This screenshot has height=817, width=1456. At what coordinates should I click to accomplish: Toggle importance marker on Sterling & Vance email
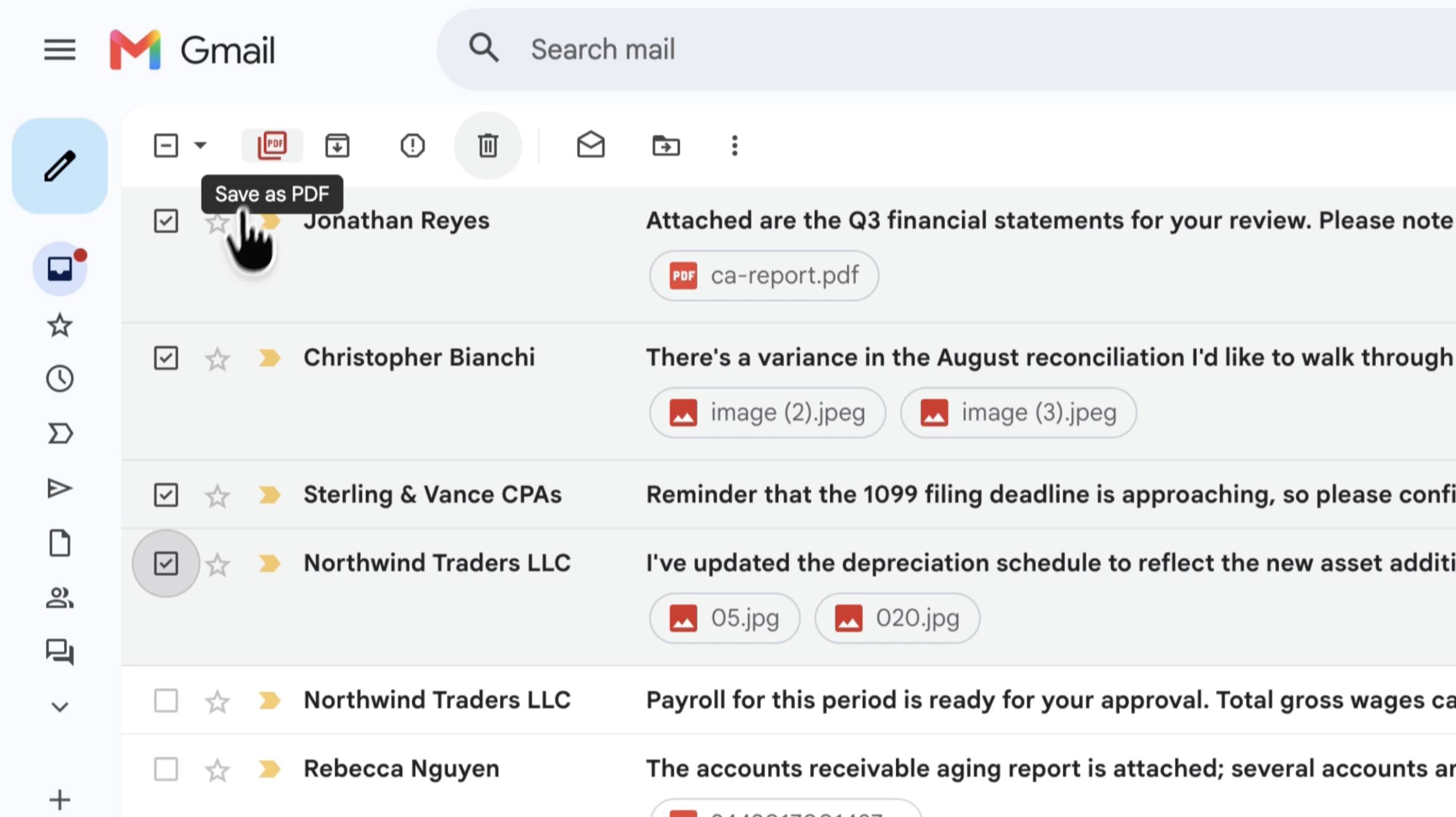click(269, 495)
